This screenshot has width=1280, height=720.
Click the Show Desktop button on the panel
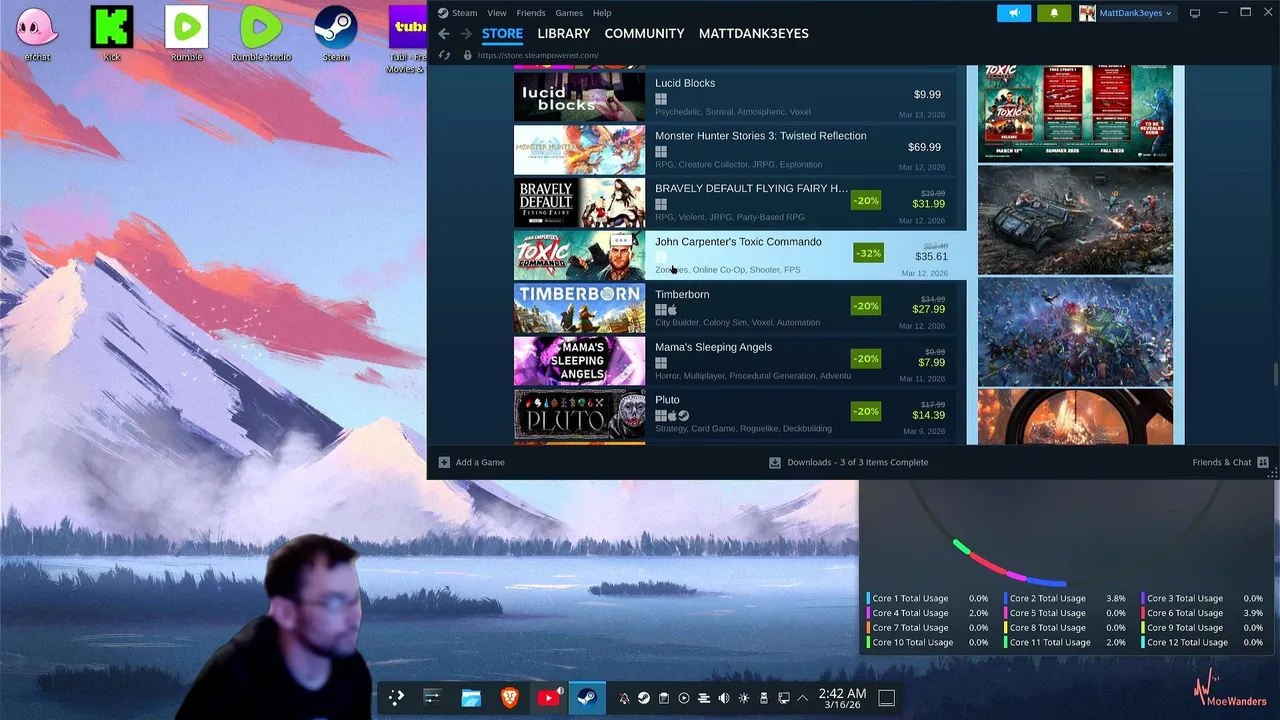coord(886,698)
